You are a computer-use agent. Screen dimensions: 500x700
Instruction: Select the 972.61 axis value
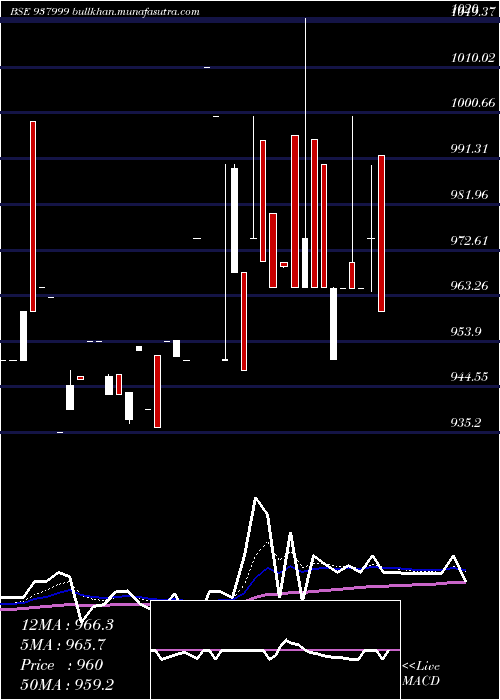click(469, 241)
